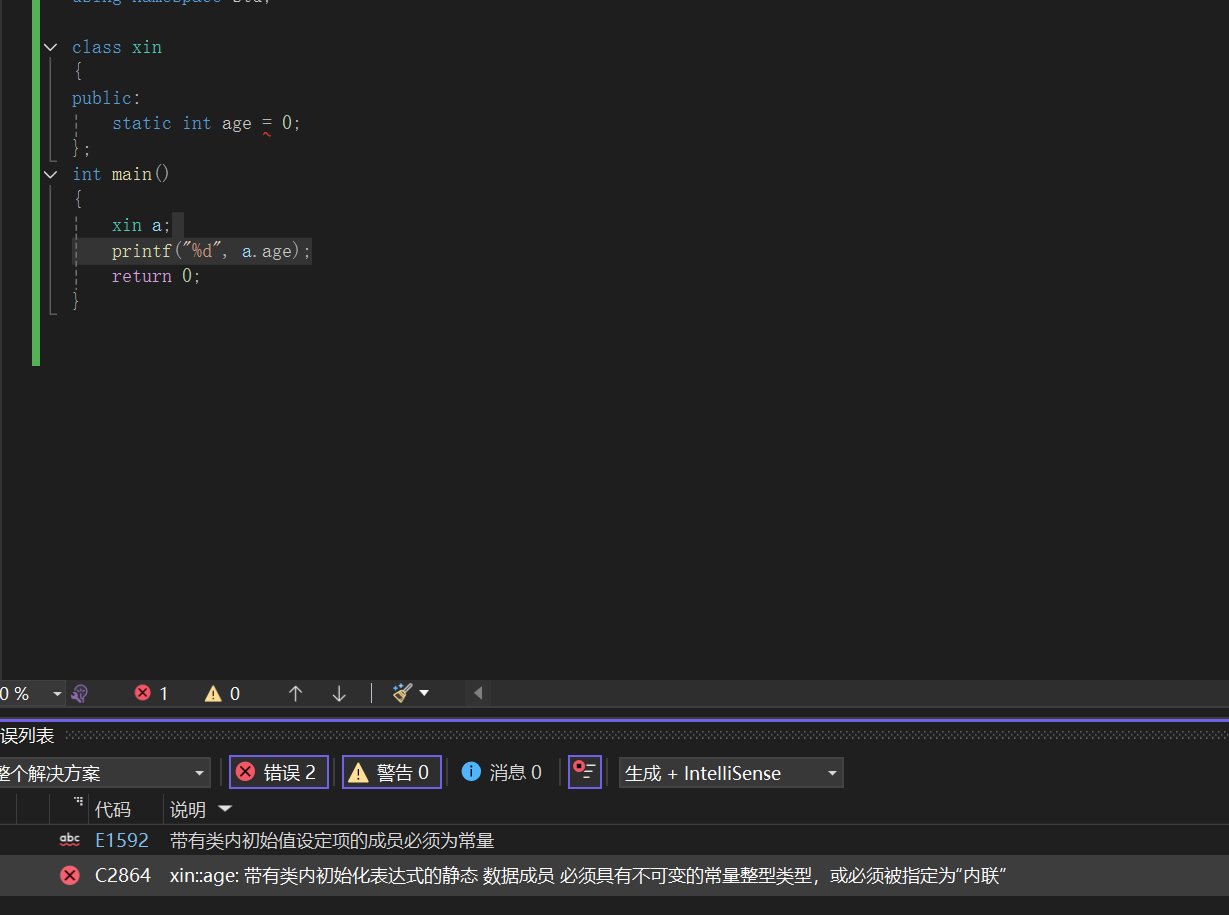Image resolution: width=1229 pixels, height=915 pixels.
Task: Open the 生成 + IntelliSense source dropdown
Action: point(731,773)
